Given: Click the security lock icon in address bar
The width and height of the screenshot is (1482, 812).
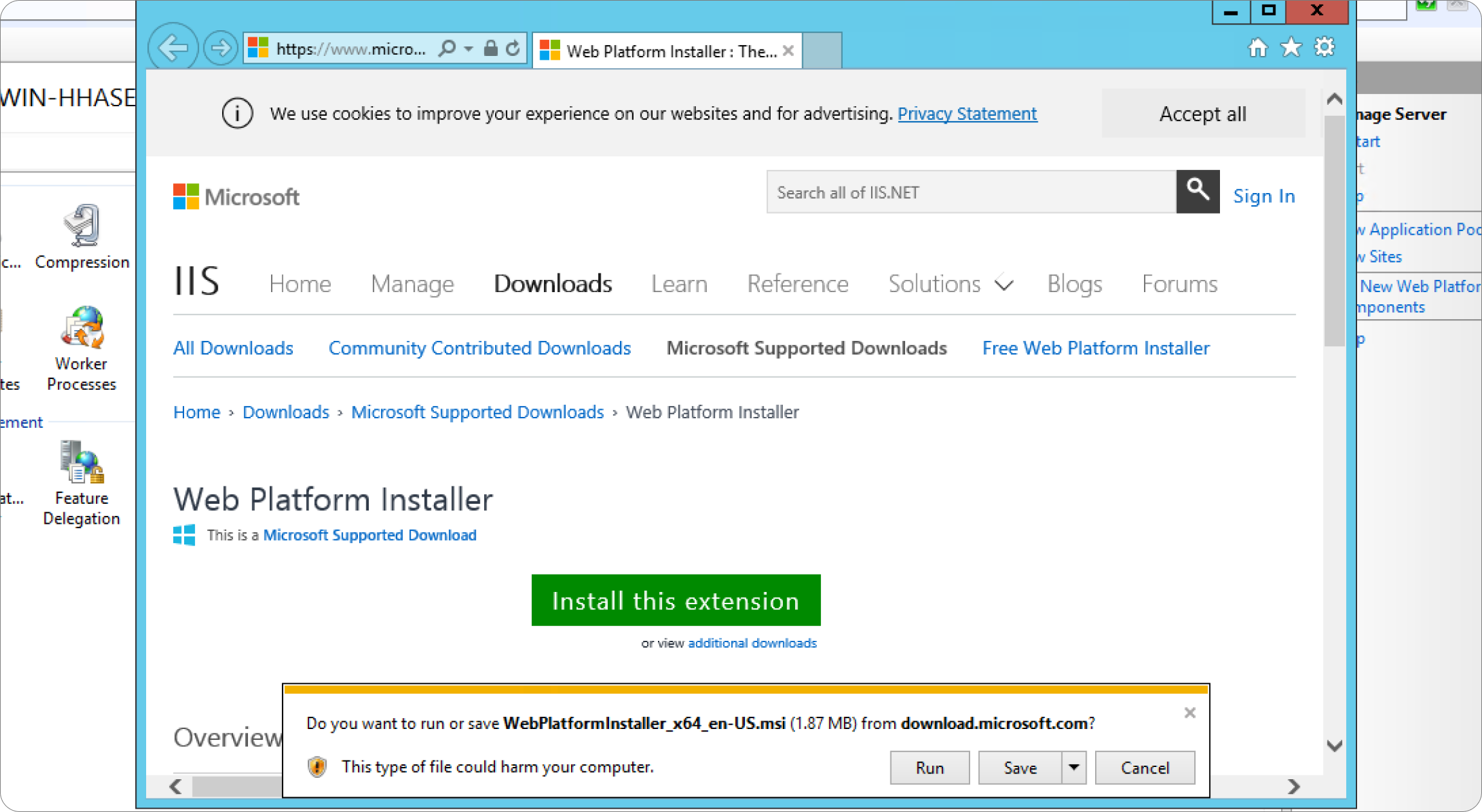Looking at the screenshot, I should (x=491, y=48).
